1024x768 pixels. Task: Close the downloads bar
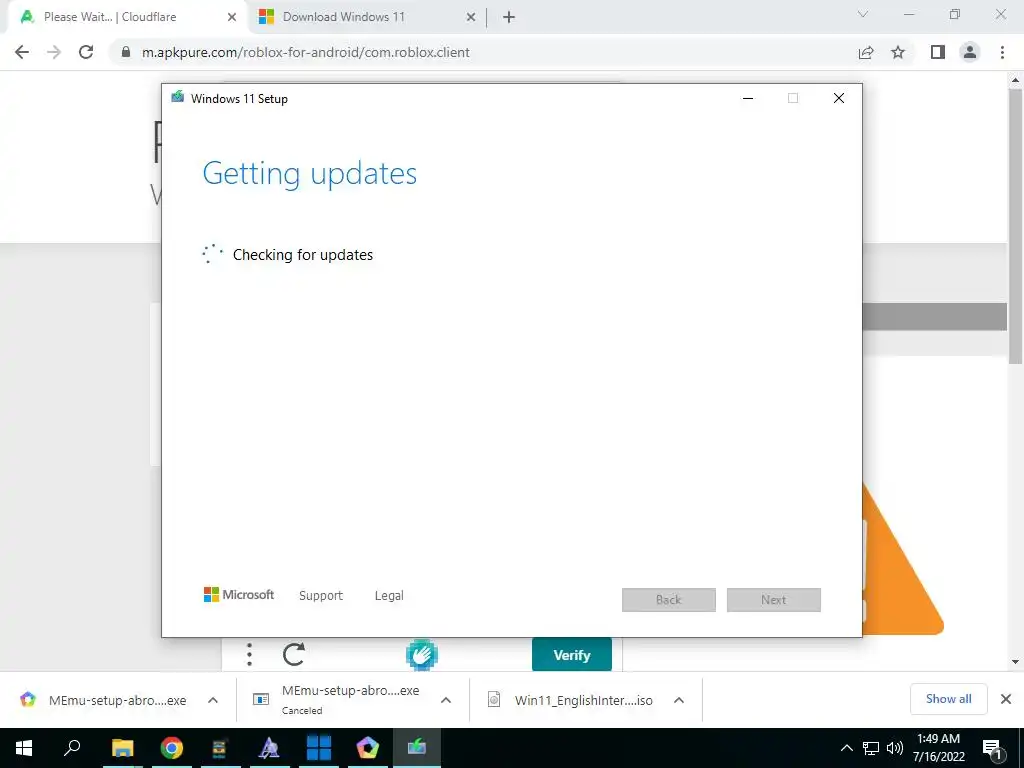1006,699
